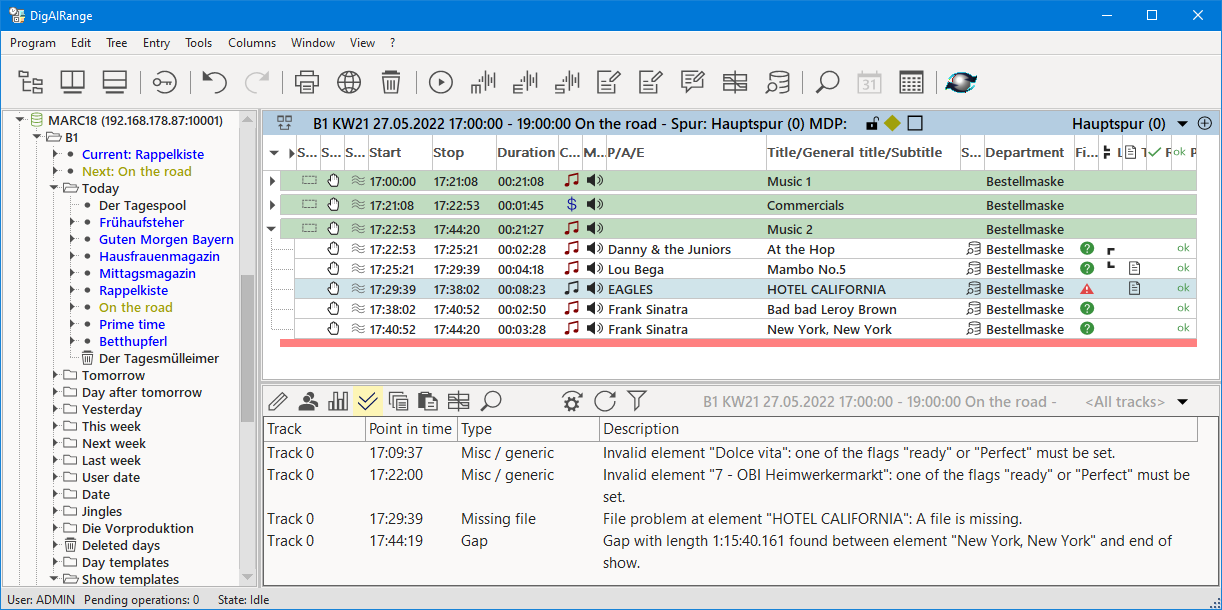The image size is (1222, 610).
Task: Open the Hauptspur track dropdown
Action: tap(1183, 124)
